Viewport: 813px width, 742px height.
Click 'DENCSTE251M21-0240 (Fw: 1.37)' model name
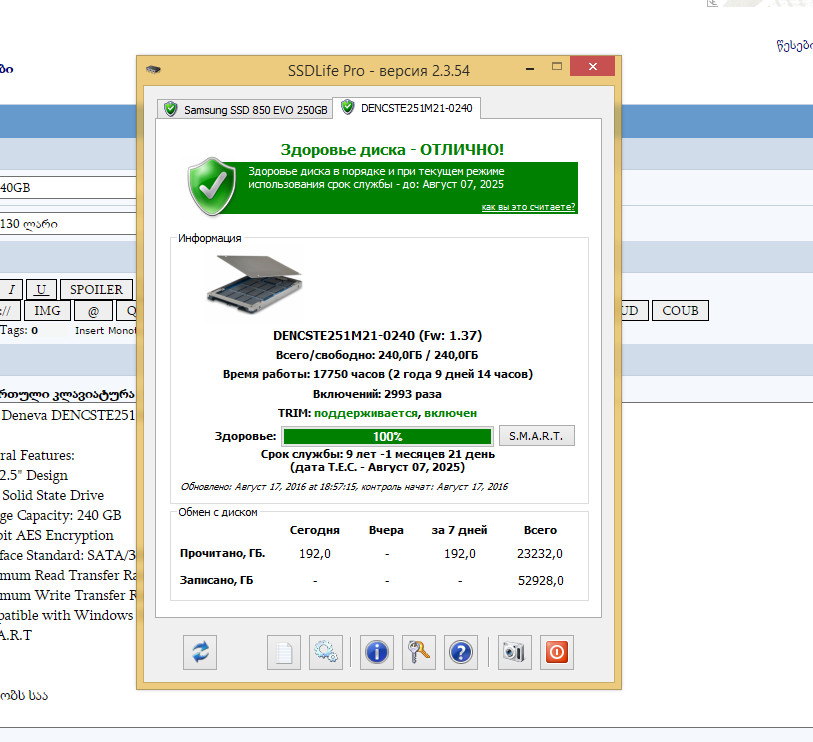(x=377, y=335)
